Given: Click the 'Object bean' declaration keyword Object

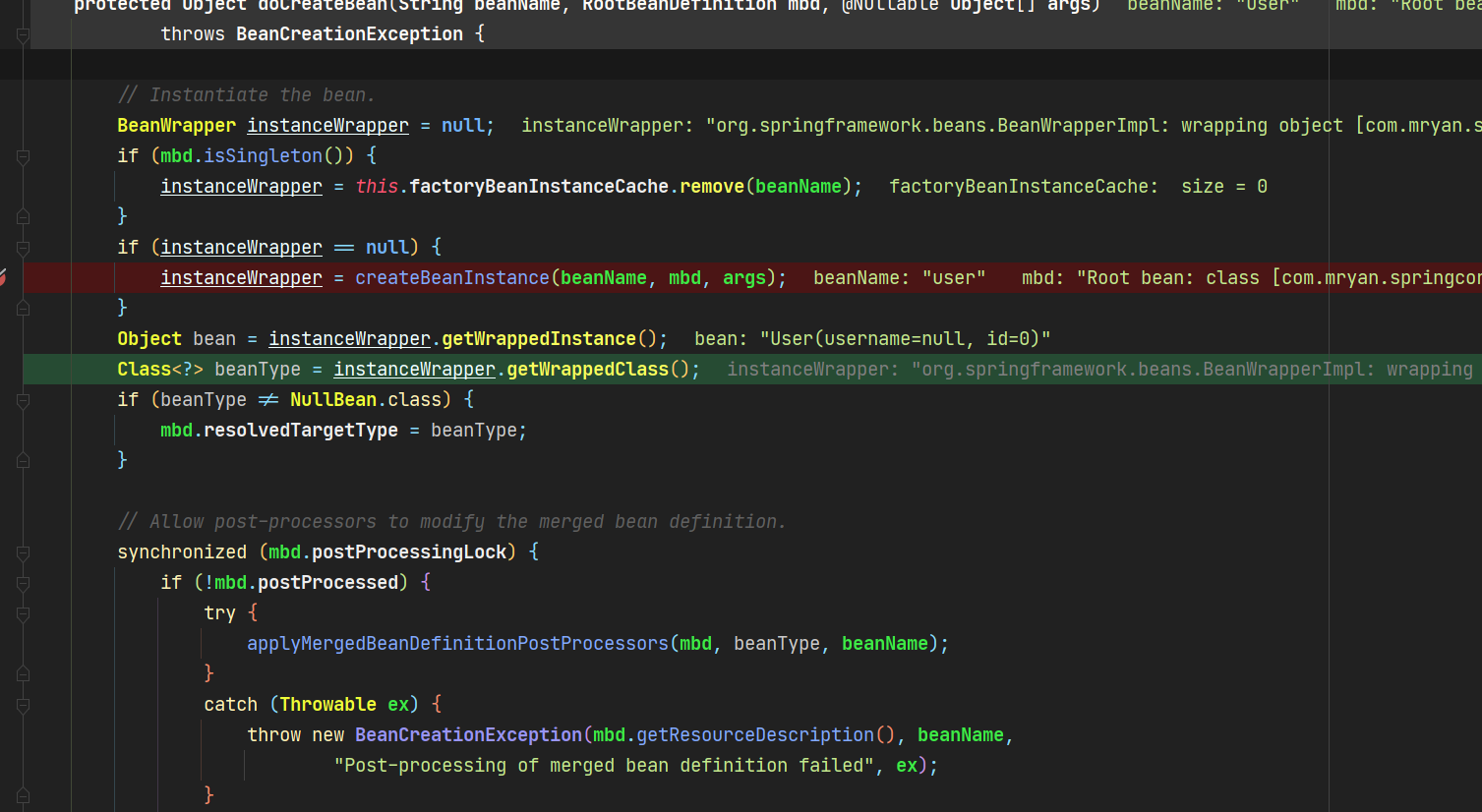Looking at the screenshot, I should tap(149, 339).
